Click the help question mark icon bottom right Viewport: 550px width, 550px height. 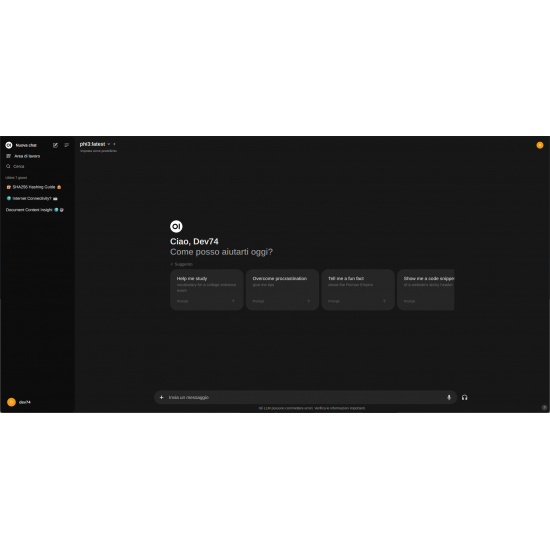(544, 407)
